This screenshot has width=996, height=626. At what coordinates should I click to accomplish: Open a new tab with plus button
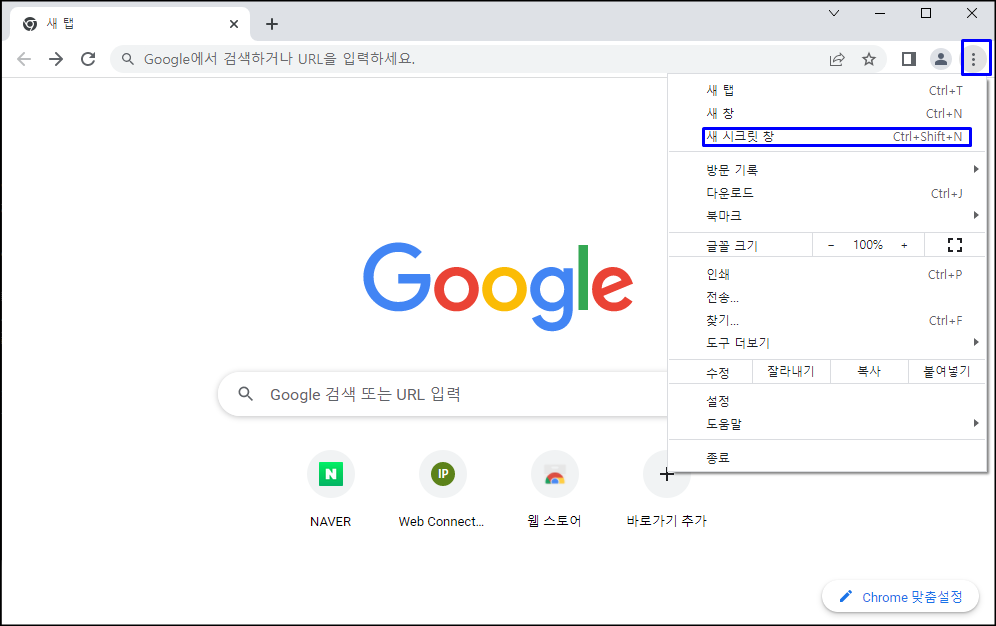pos(272,24)
